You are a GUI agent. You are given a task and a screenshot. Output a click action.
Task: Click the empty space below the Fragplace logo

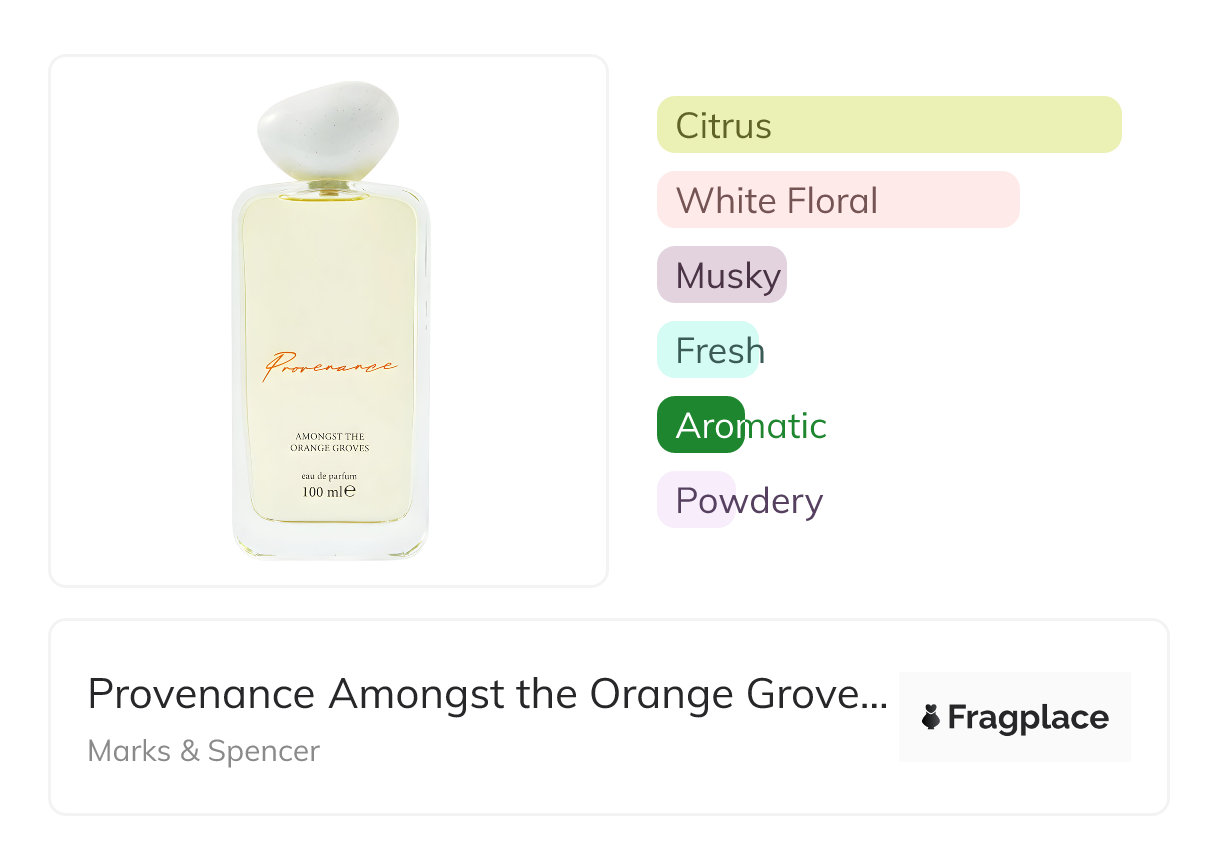1015,785
